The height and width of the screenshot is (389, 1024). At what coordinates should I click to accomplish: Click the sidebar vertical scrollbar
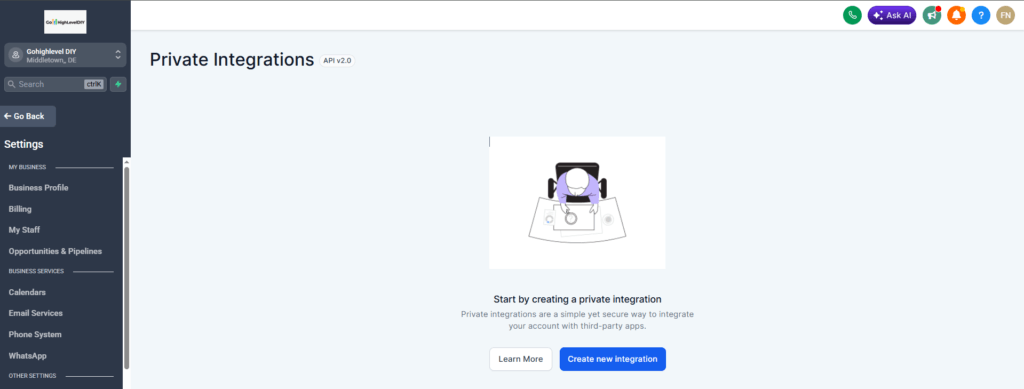[127, 268]
